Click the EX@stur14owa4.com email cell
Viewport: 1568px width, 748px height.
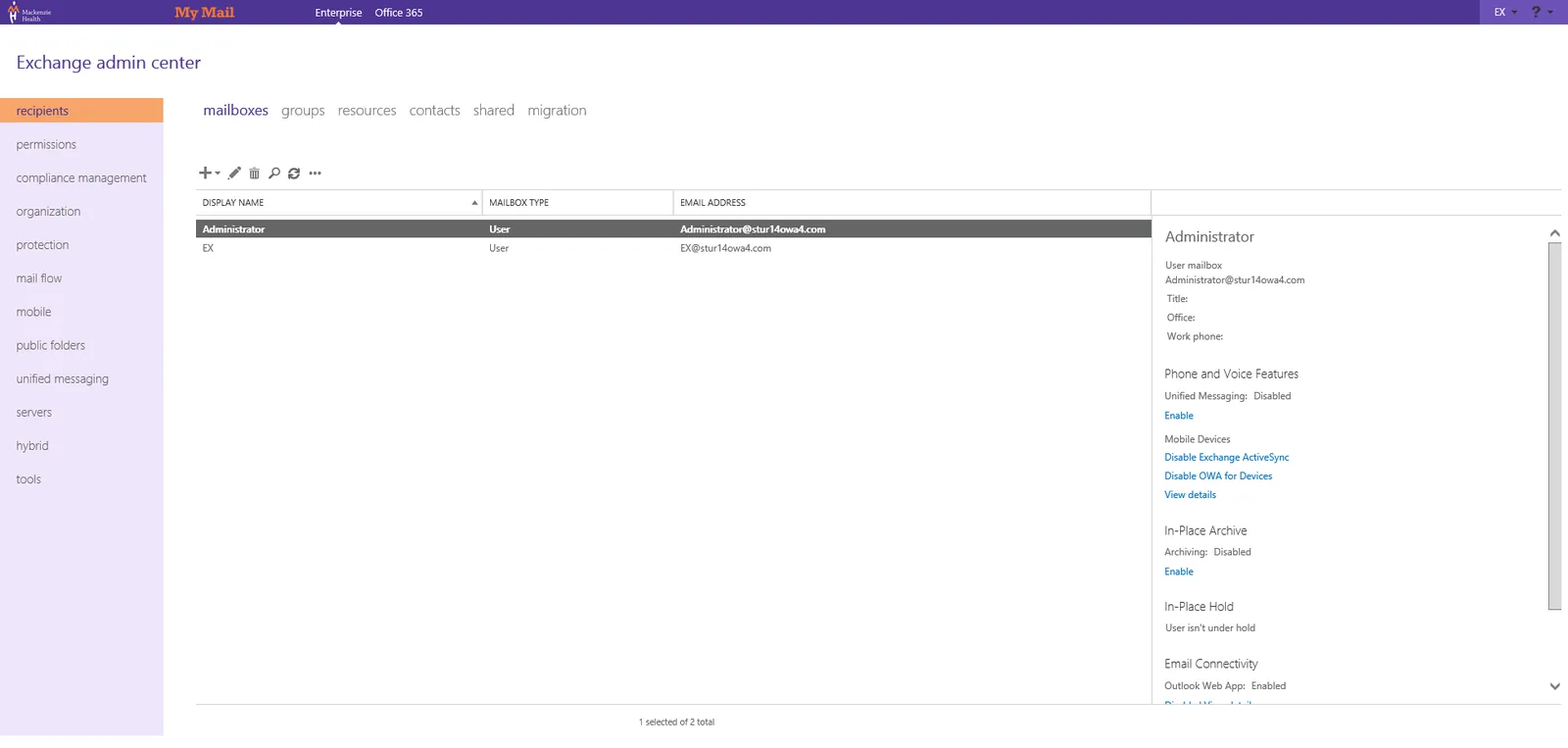725,248
